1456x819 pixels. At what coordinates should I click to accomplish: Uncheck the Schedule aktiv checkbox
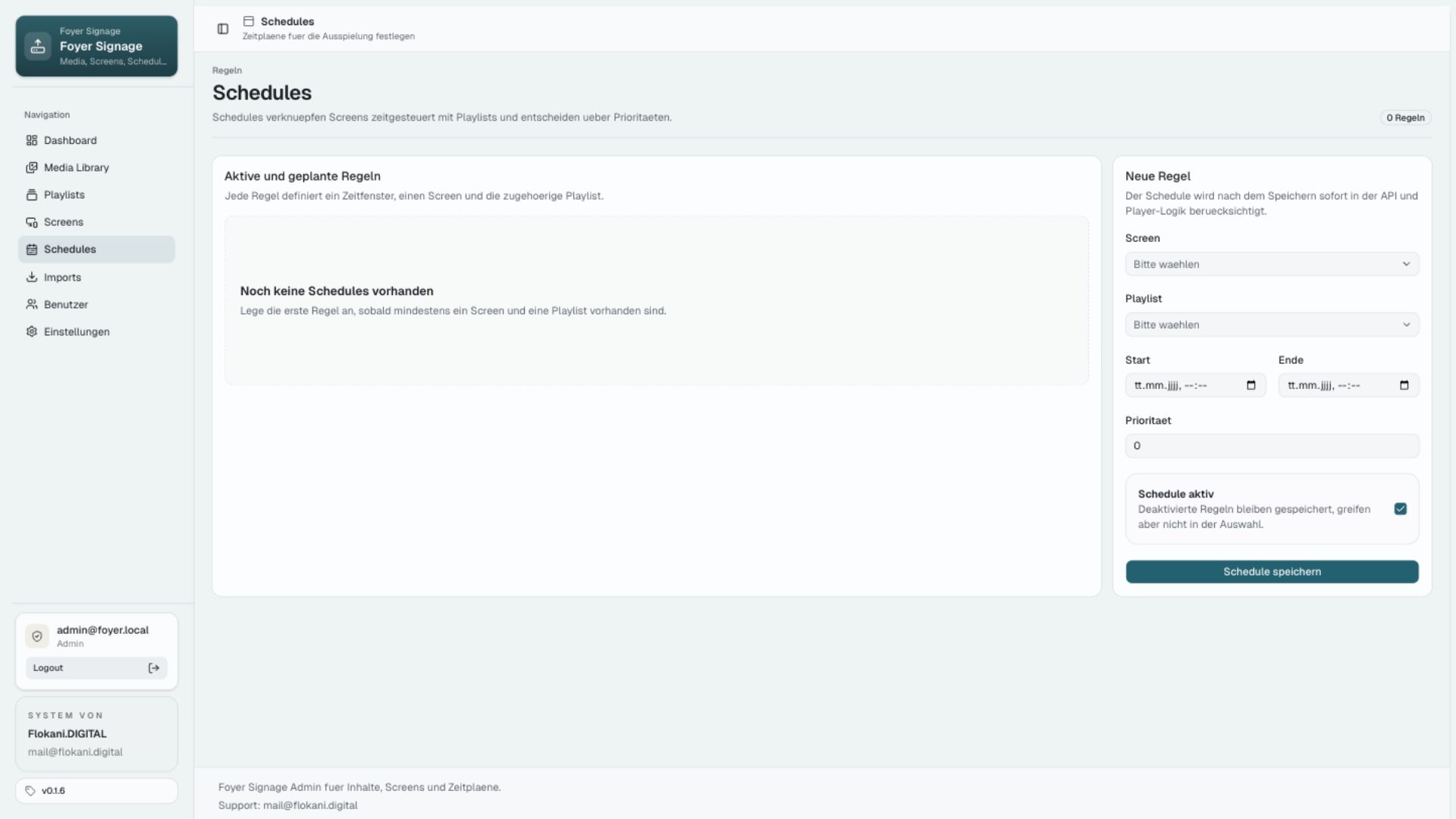coord(1401,509)
